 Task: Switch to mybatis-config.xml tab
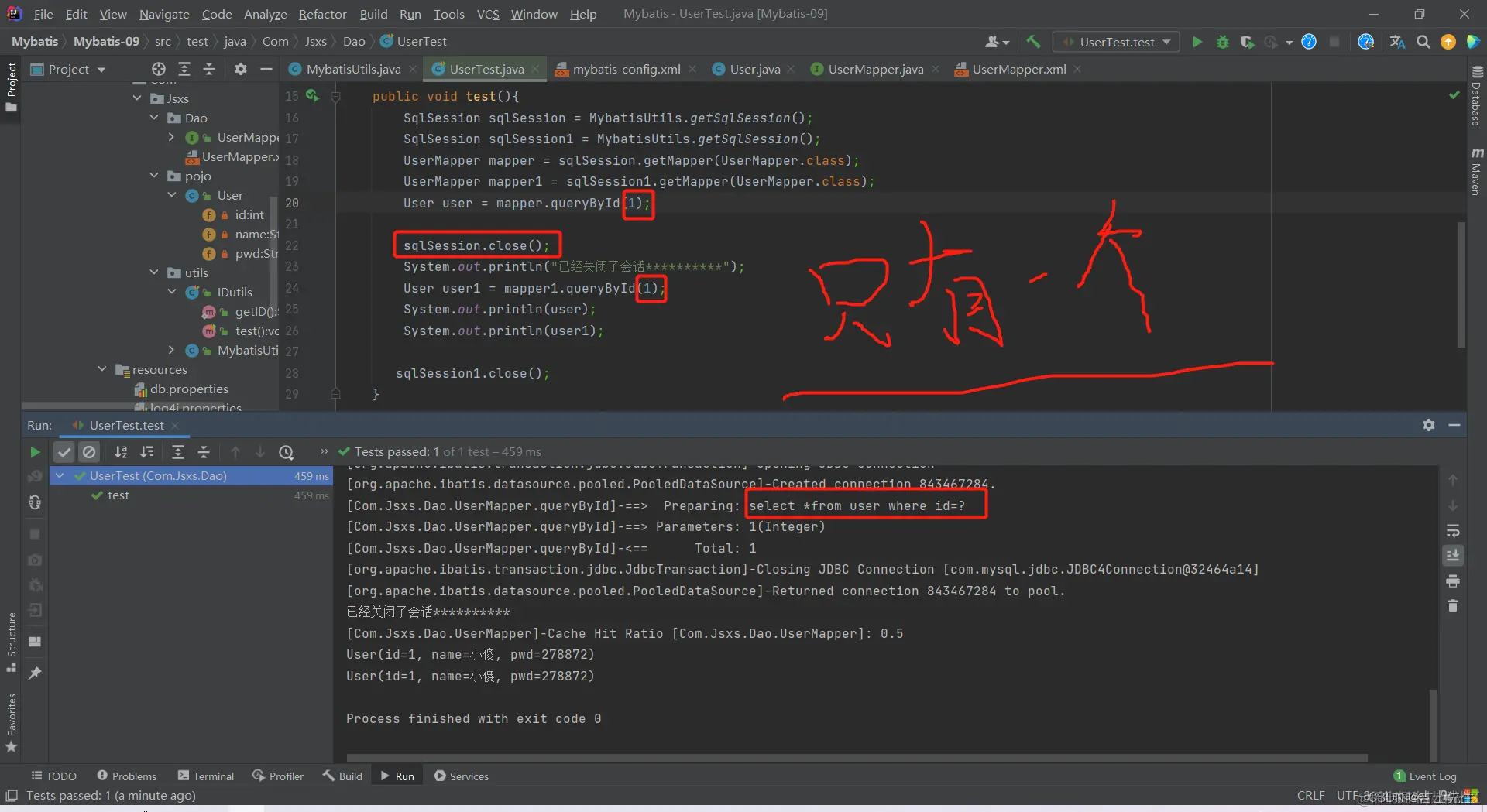[626, 69]
